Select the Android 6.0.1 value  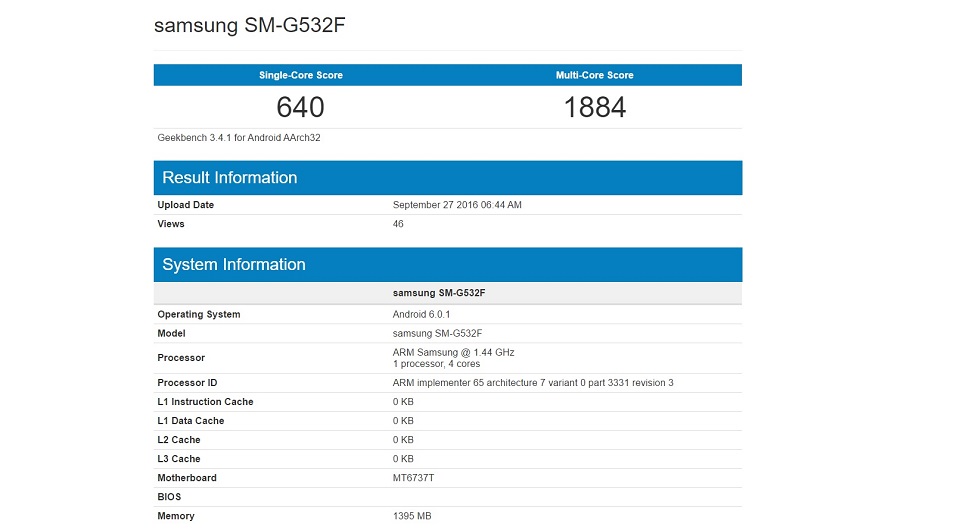click(421, 315)
